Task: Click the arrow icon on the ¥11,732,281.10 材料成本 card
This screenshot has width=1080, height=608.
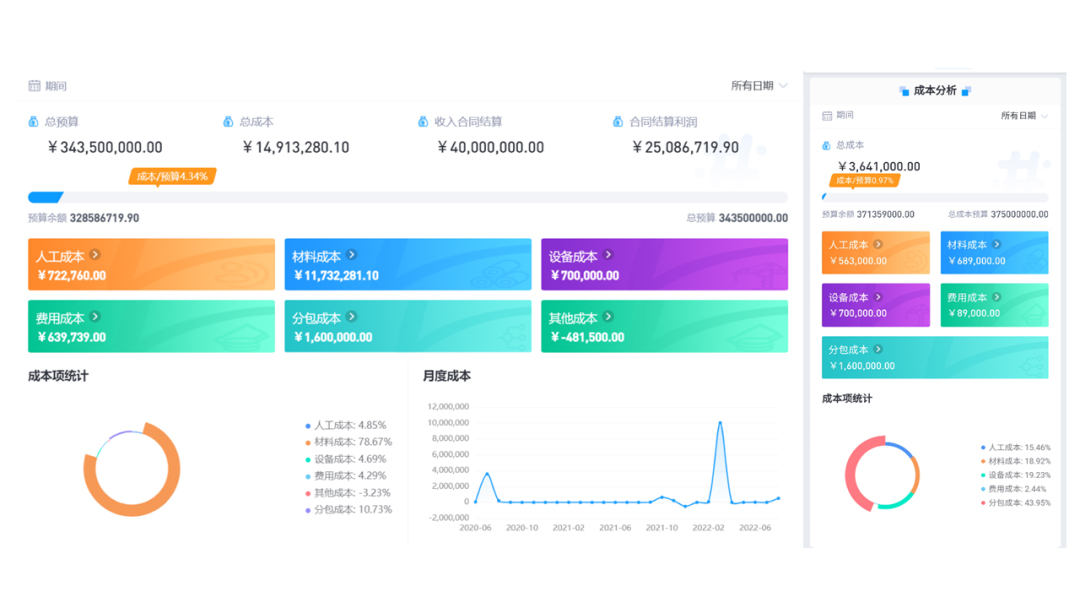Action: point(352,255)
